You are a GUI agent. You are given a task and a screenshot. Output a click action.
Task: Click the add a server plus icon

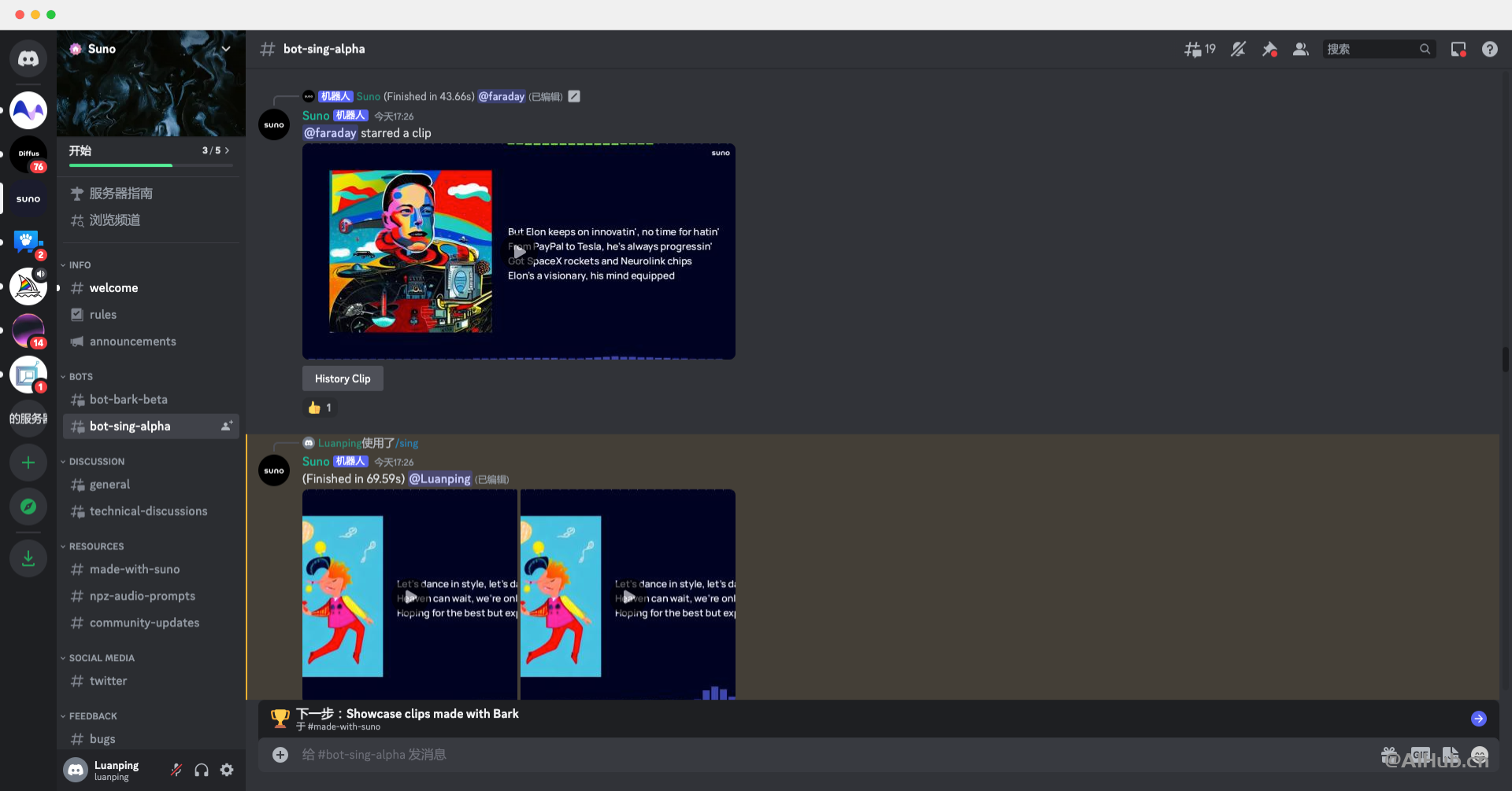28,463
